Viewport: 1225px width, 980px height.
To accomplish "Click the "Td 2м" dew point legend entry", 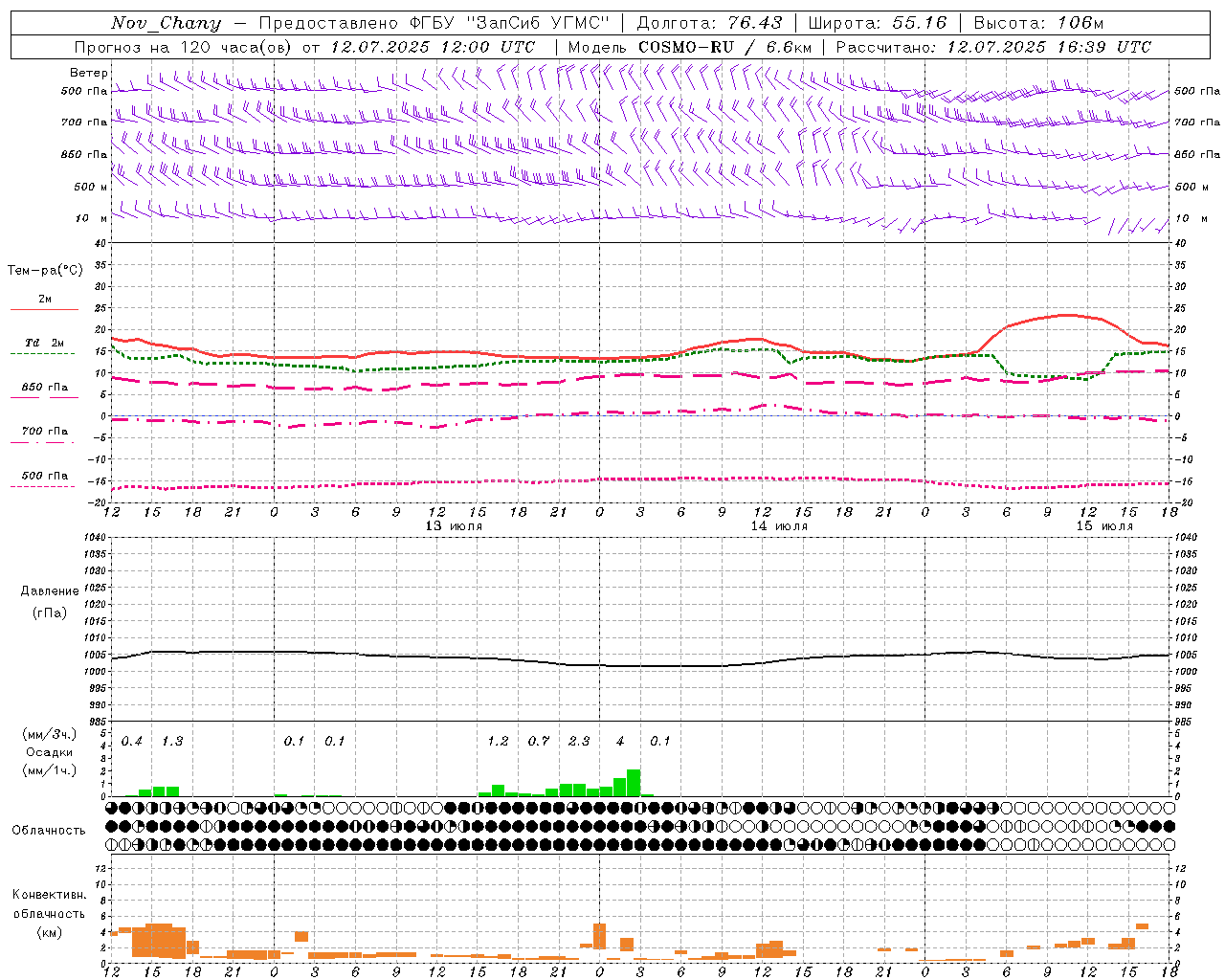I will (44, 343).
